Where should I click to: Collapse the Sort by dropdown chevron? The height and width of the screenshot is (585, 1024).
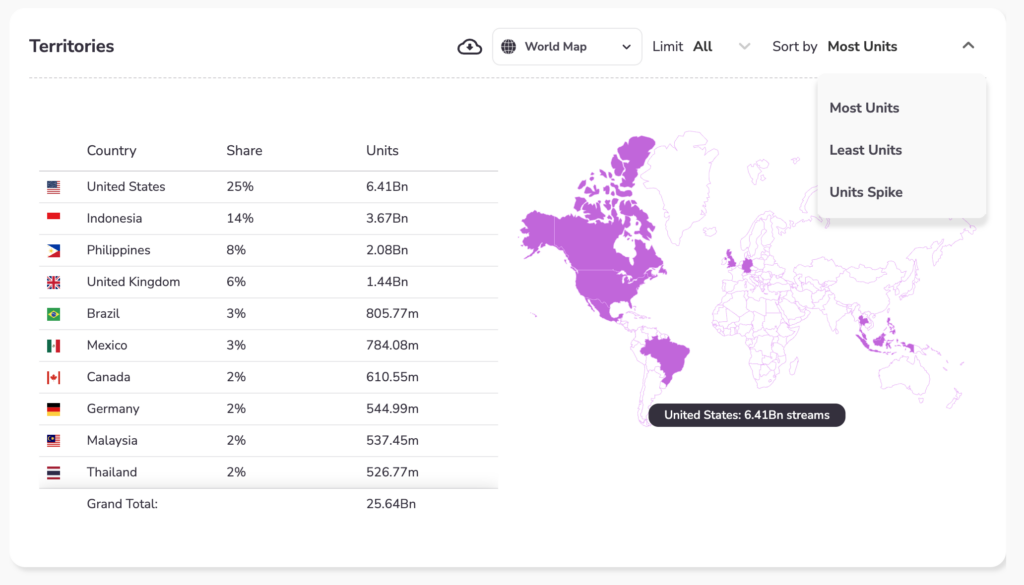click(x=967, y=46)
